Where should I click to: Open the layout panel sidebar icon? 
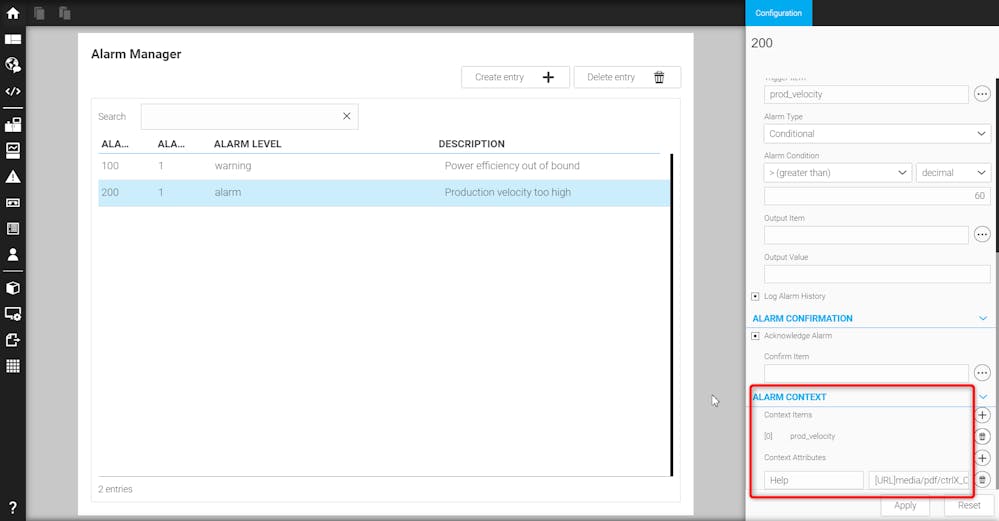point(13,39)
